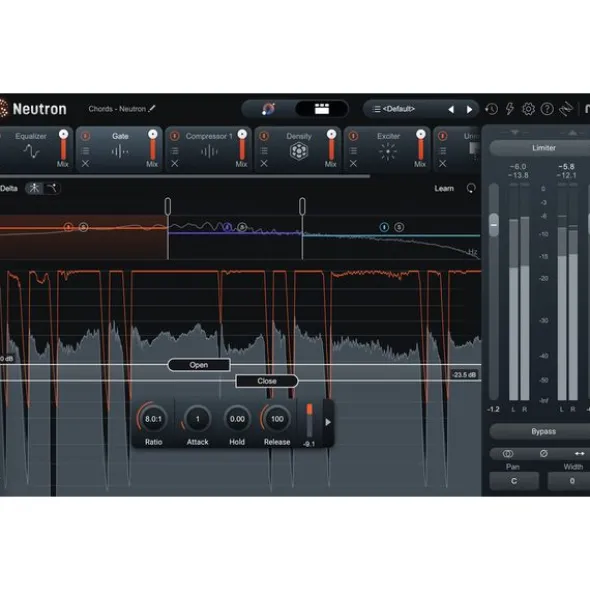The height and width of the screenshot is (591, 590).
Task: Remove the Exciter module with X
Action: 353,164
